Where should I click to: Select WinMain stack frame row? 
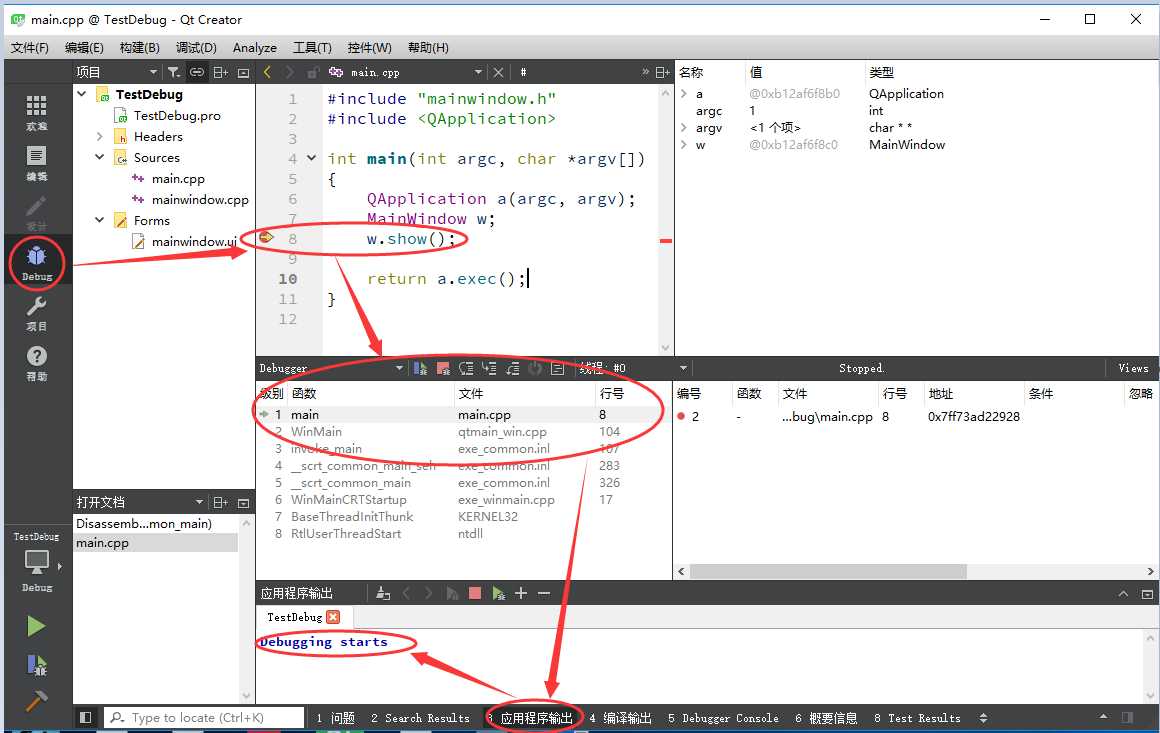(463, 431)
